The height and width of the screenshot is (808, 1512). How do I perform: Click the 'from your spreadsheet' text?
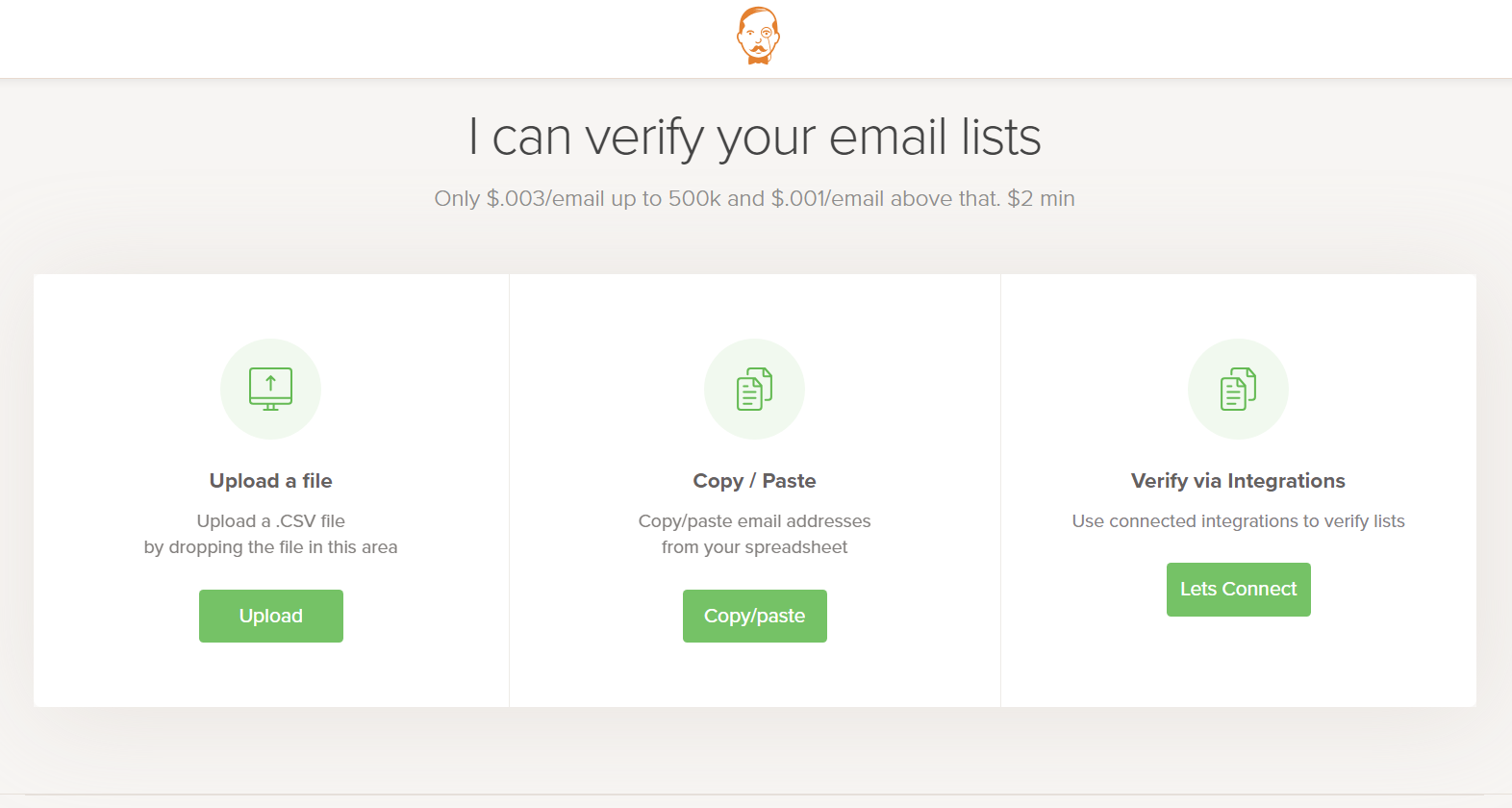point(755,547)
